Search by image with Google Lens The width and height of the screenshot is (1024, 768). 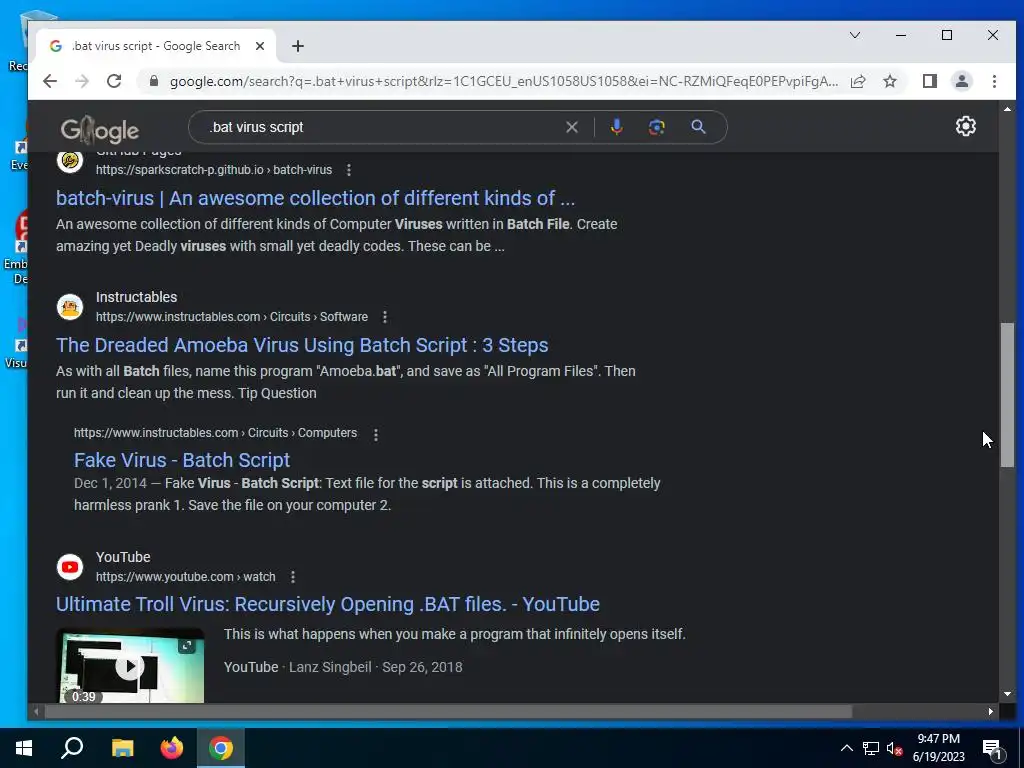pos(656,127)
